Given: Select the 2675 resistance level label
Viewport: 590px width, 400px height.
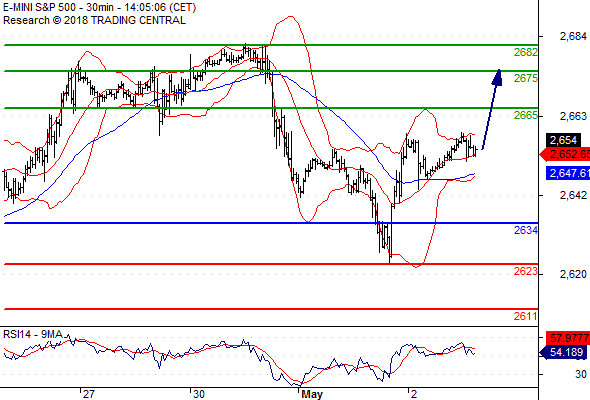Looking at the screenshot, I should tap(526, 78).
